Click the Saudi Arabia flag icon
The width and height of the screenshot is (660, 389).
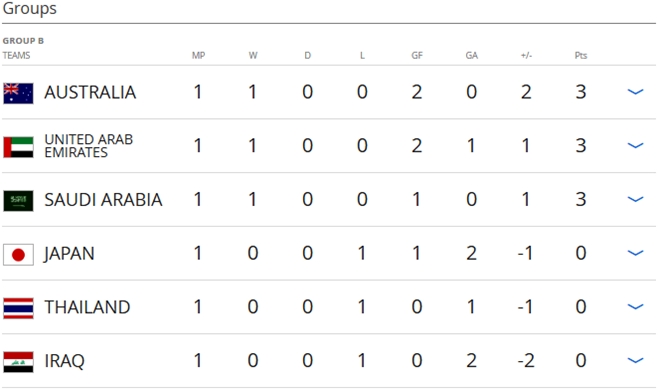pyautogui.click(x=18, y=201)
